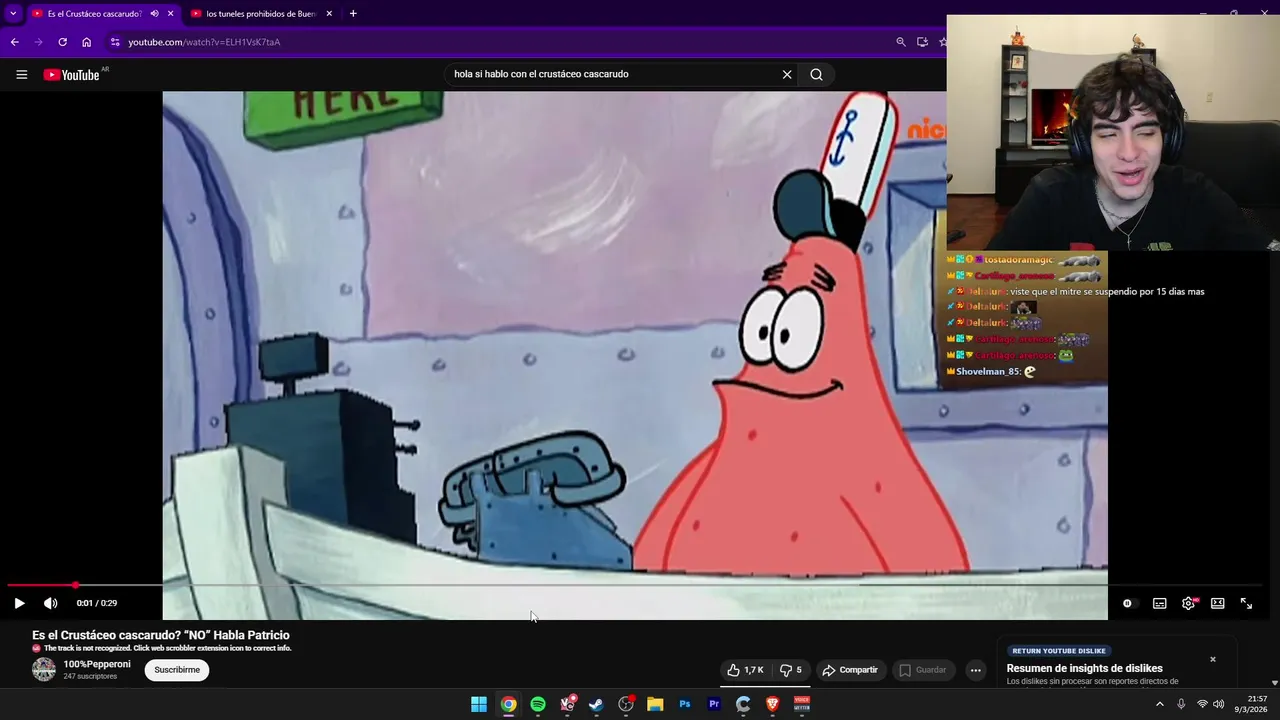Click the youtube.com address bar URL
The image size is (1280, 720).
click(x=204, y=42)
